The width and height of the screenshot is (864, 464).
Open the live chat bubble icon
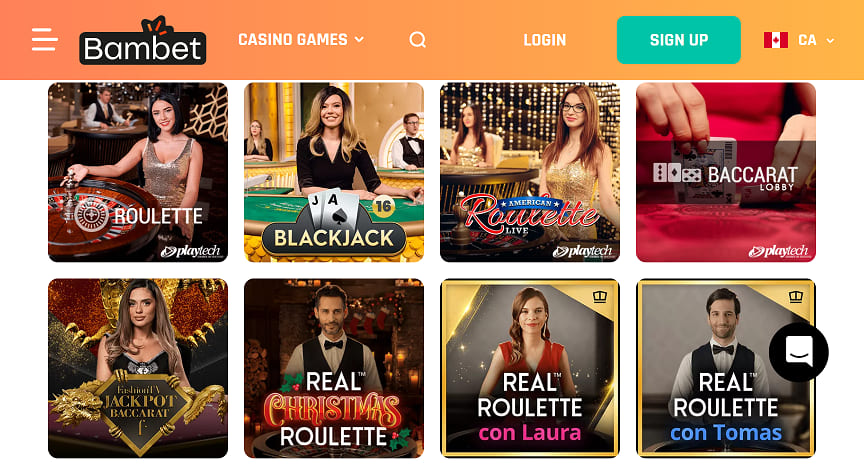pos(799,352)
